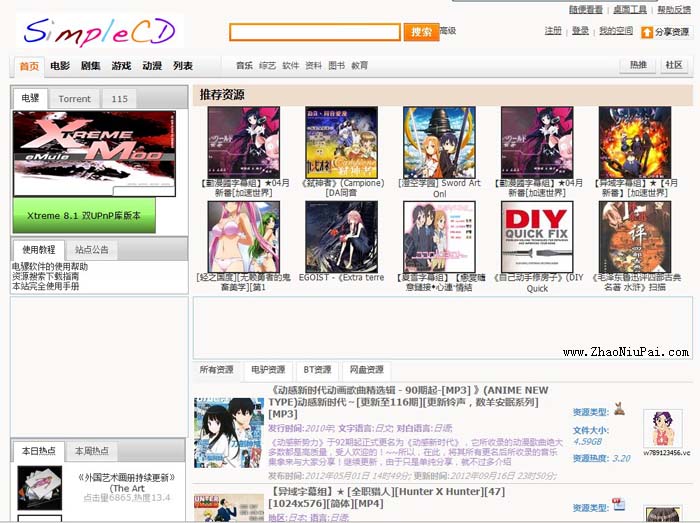Open the 帮助反馈 link
The height and width of the screenshot is (523, 700).
pyautogui.click(x=674, y=9)
